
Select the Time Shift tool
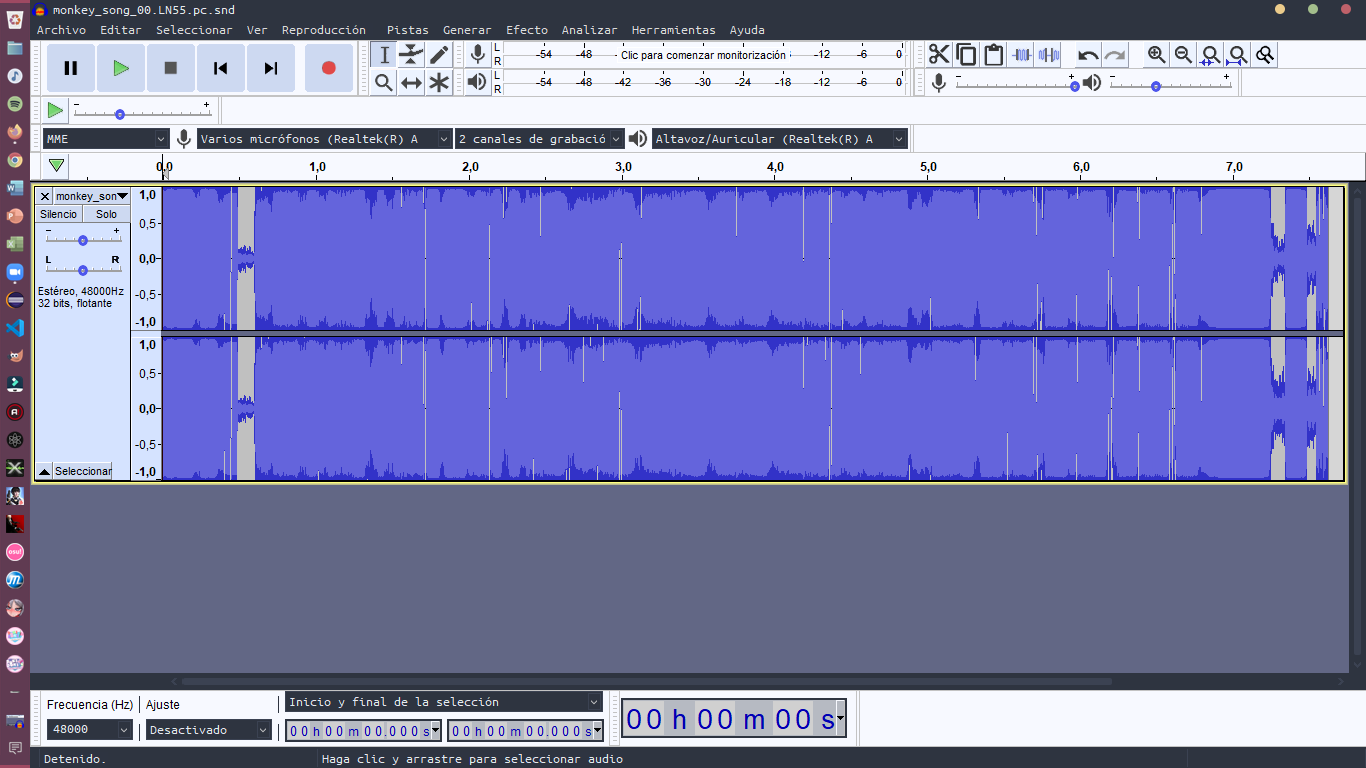[x=411, y=82]
